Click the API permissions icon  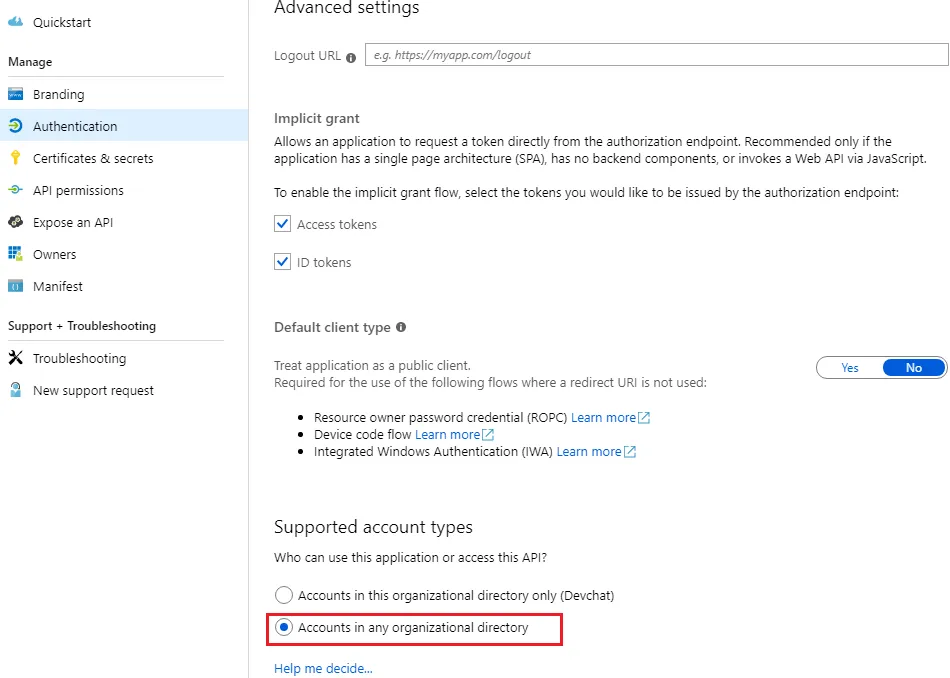coord(15,190)
